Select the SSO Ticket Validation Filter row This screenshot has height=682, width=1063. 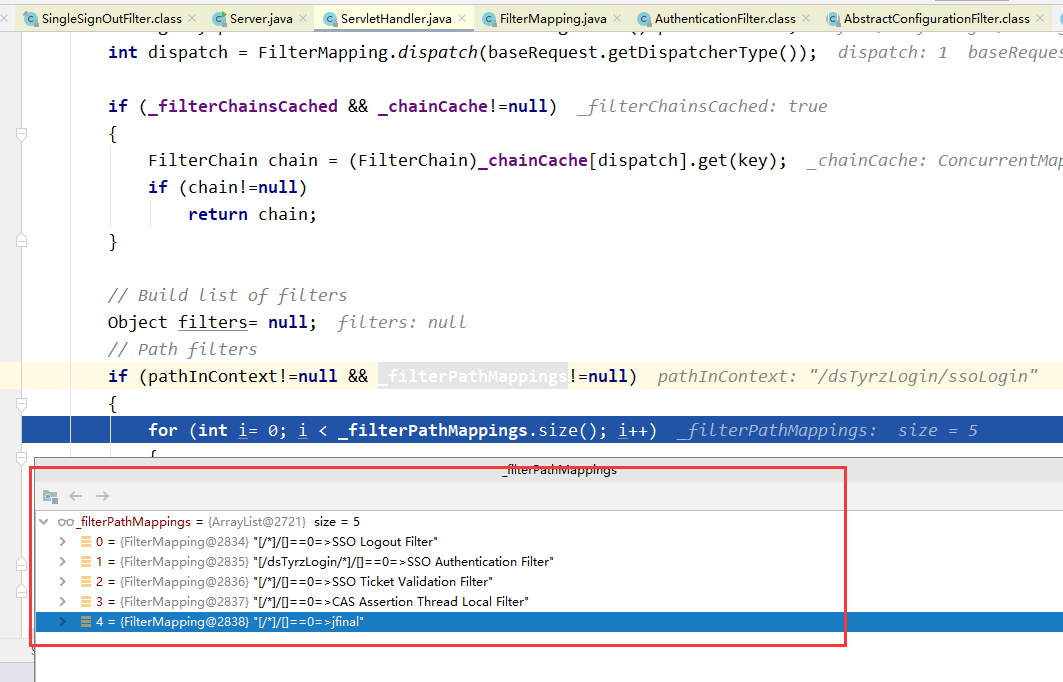tap(549, 582)
